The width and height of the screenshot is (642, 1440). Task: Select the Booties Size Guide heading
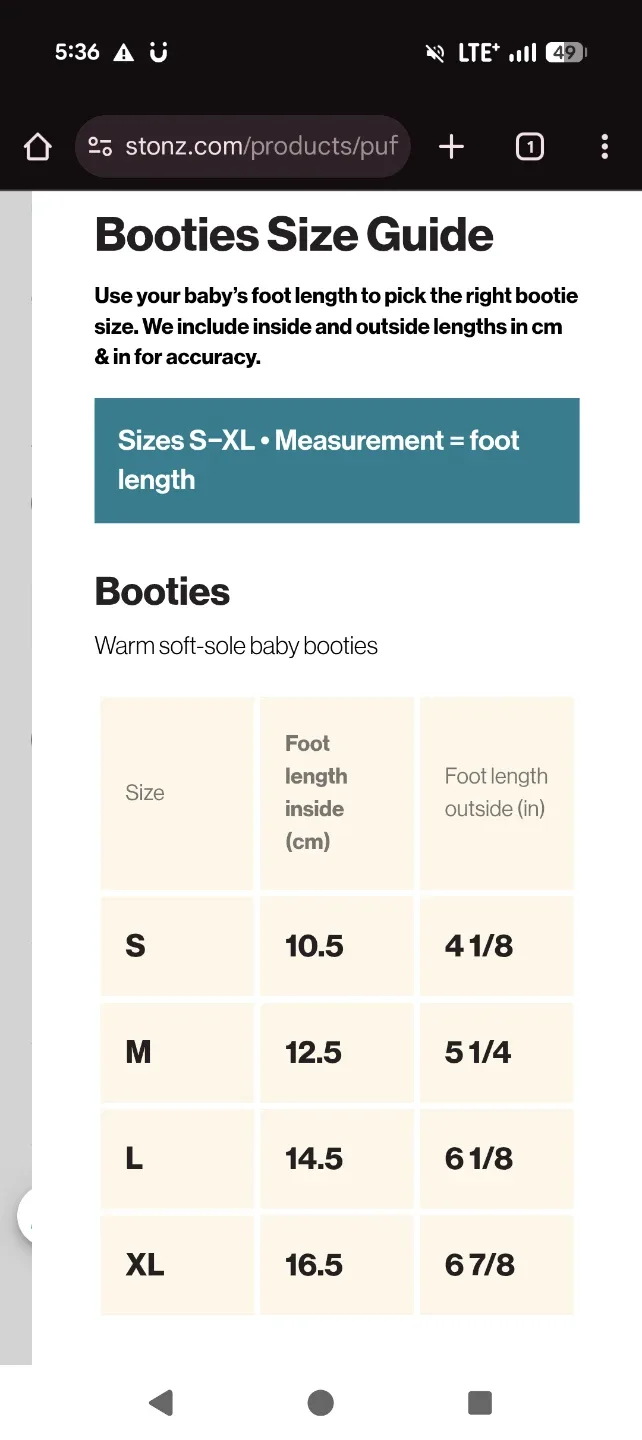[293, 234]
